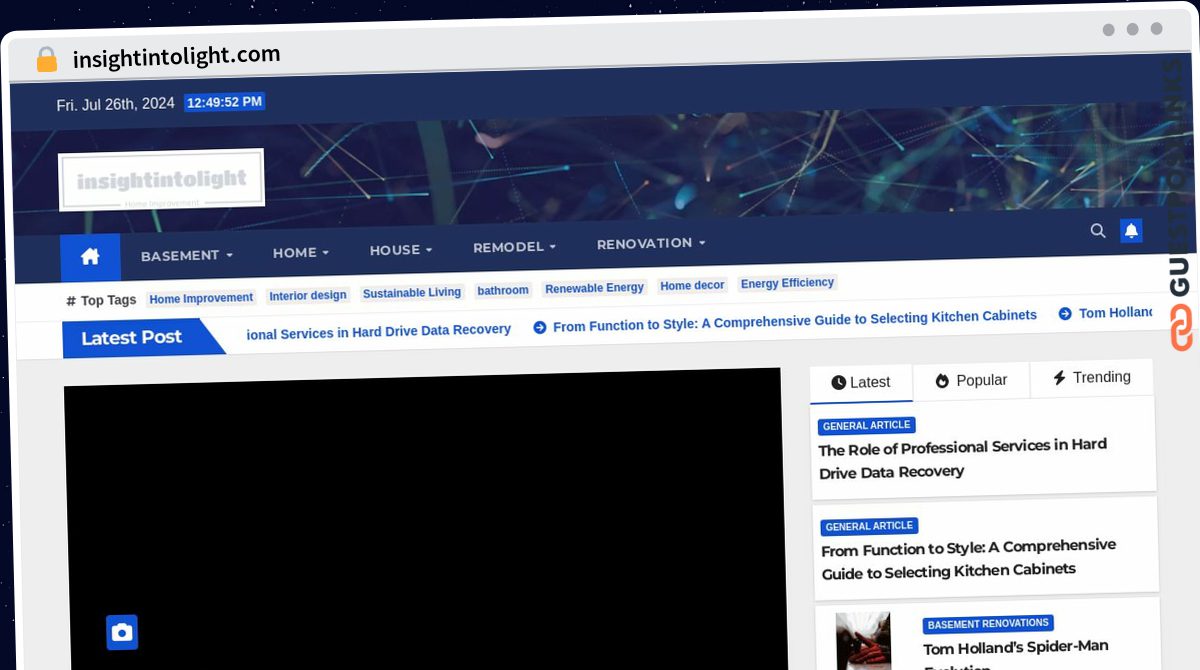This screenshot has height=670, width=1200.
Task: Click General Article badge above Hard Drive post
Action: (867, 425)
